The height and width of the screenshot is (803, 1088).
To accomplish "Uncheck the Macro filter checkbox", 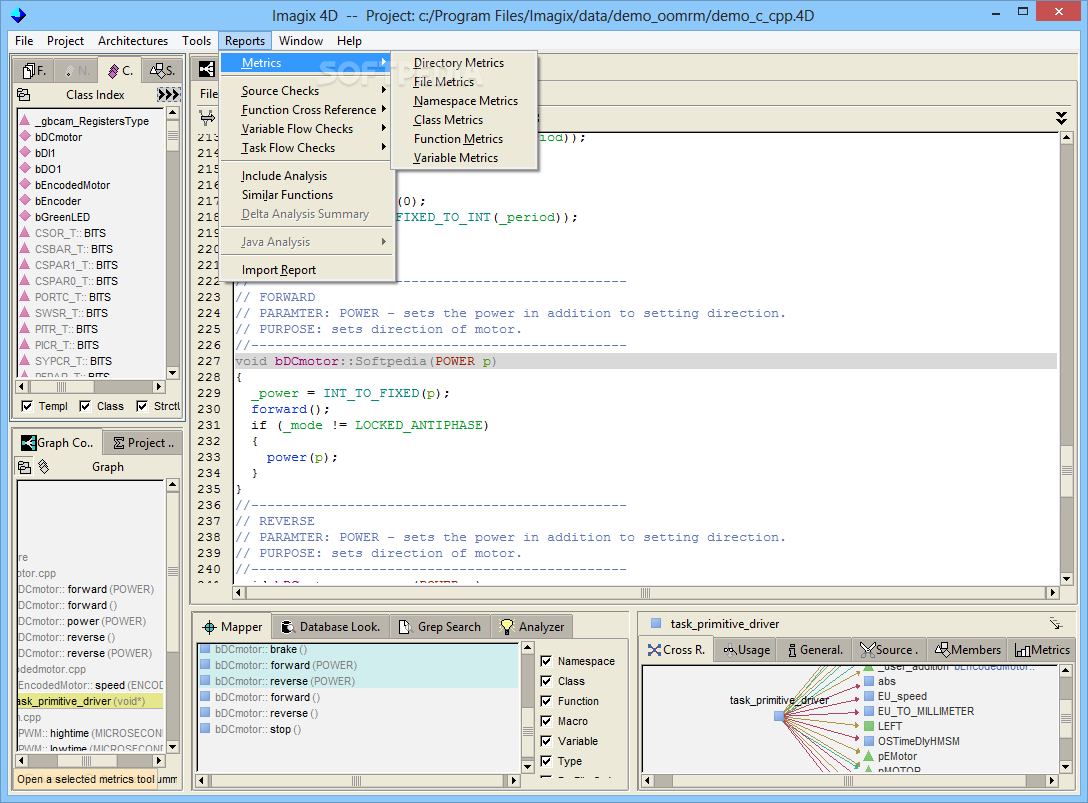I will (x=546, y=721).
